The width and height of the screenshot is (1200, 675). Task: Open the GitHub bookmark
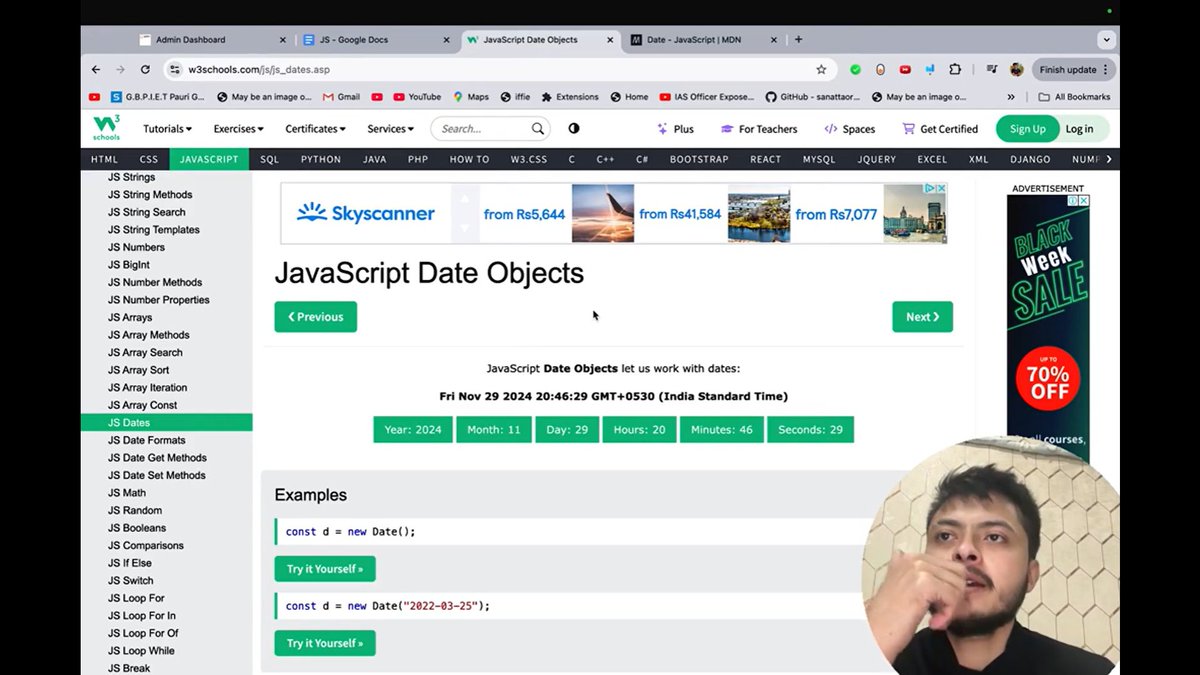click(814, 97)
